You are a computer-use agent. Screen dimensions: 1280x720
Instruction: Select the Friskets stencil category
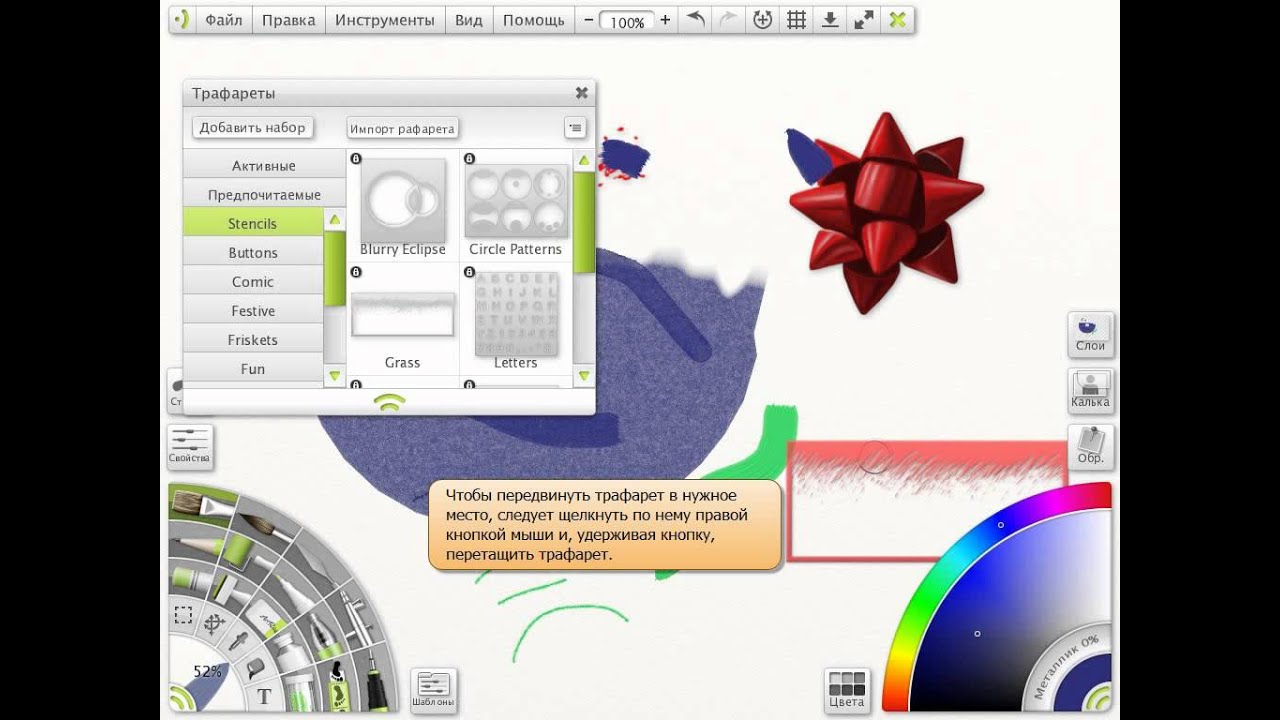click(x=252, y=339)
